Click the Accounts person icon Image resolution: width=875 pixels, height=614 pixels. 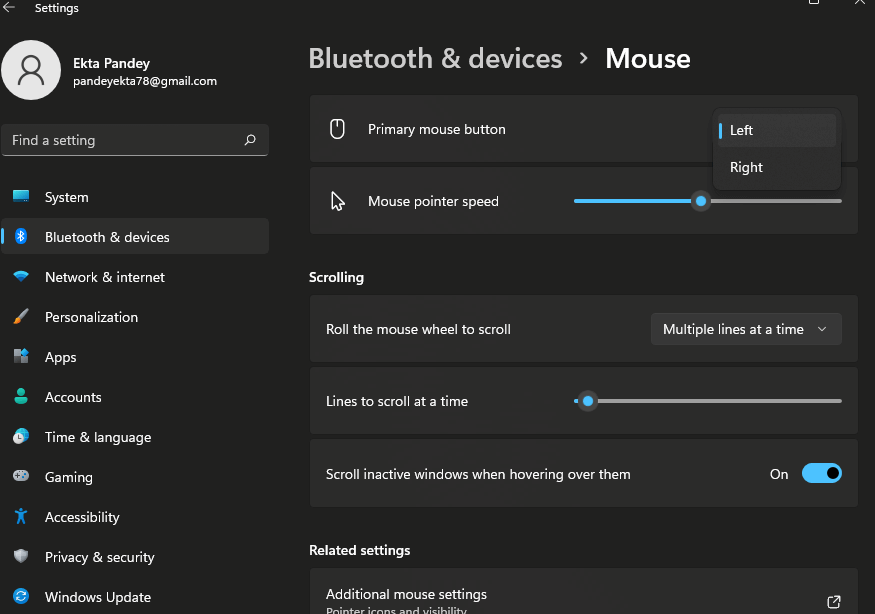pyautogui.click(x=21, y=397)
